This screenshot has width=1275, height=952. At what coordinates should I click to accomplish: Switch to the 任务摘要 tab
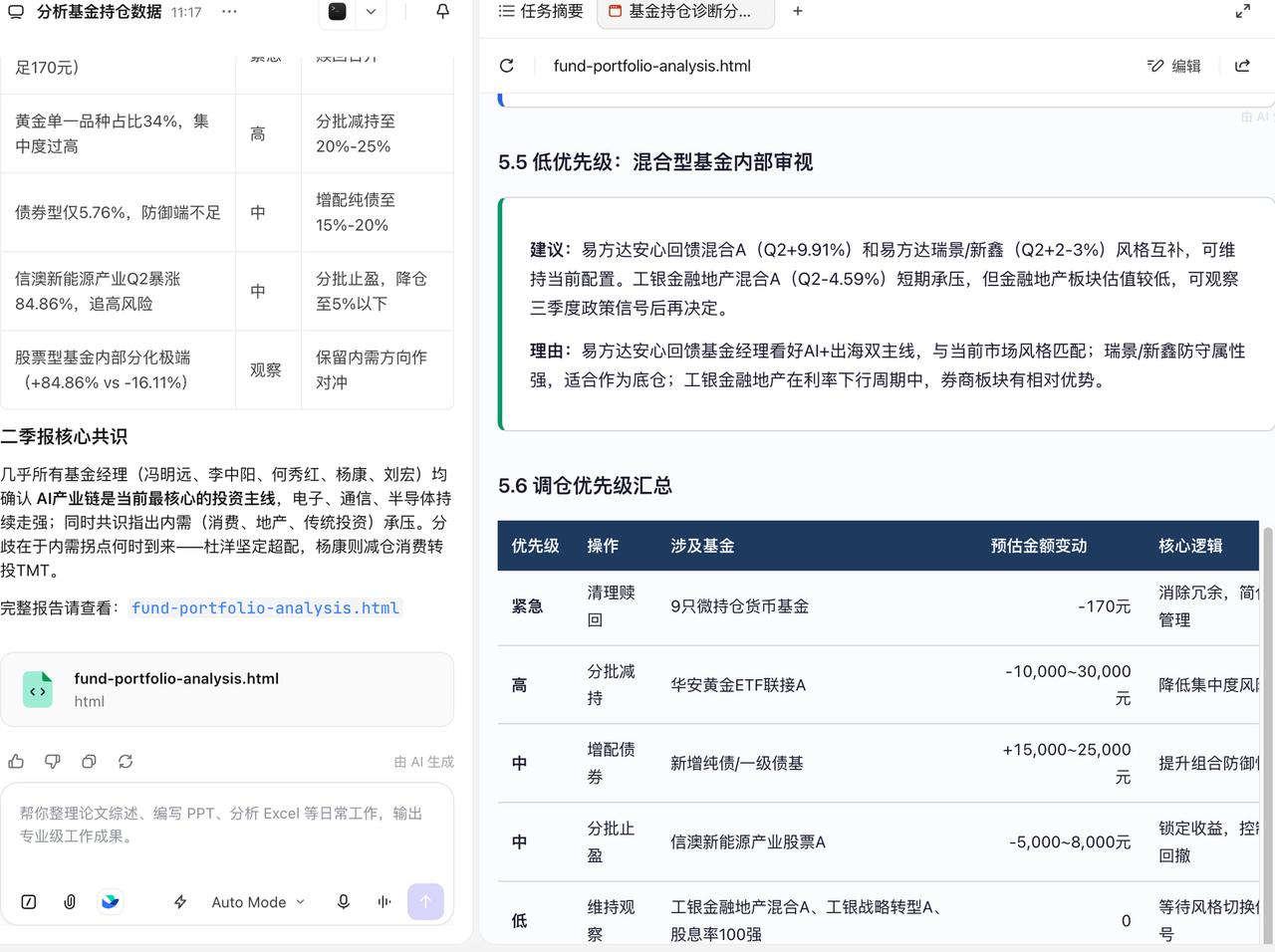pyautogui.click(x=541, y=12)
